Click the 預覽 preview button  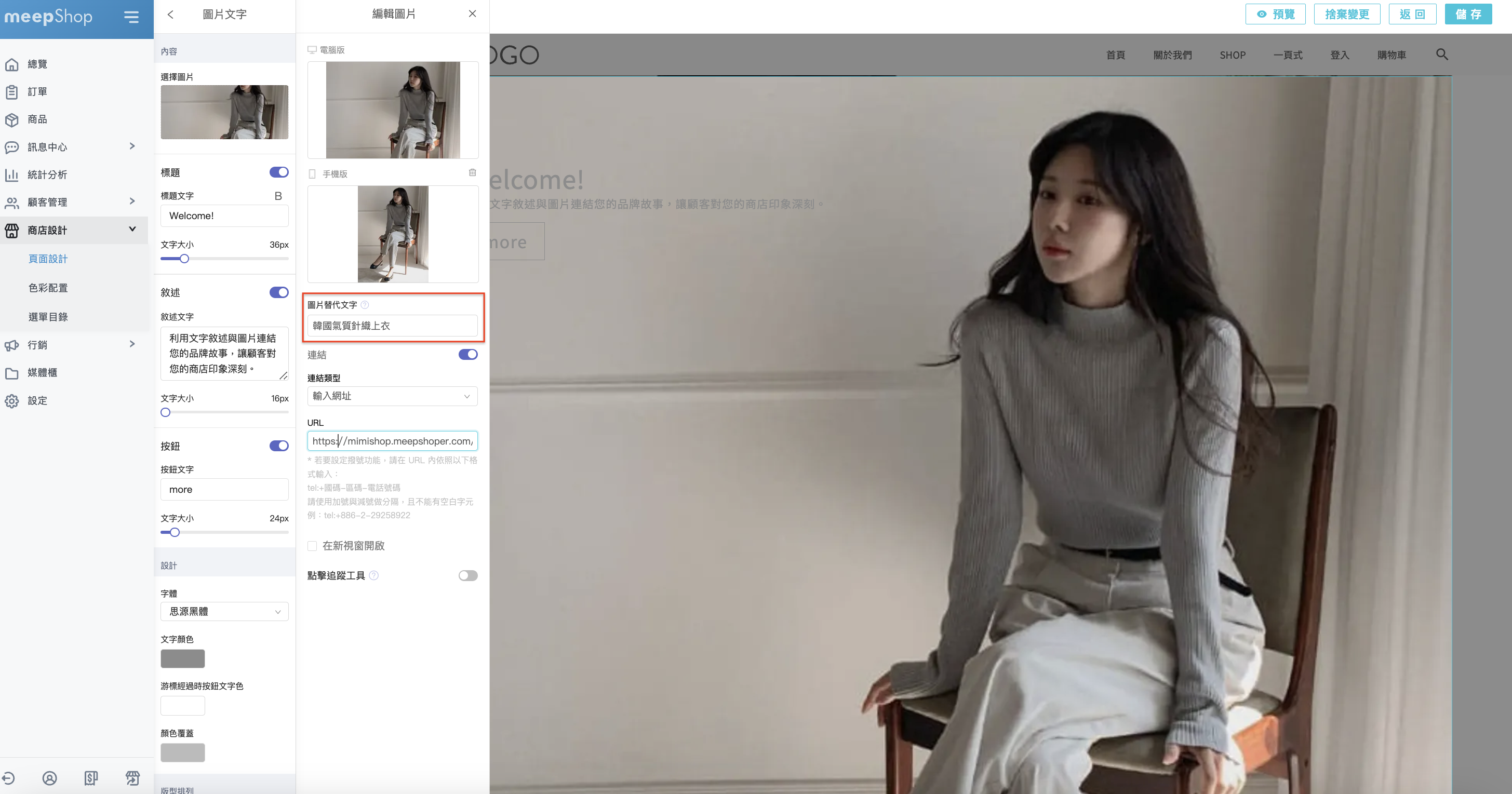point(1275,14)
